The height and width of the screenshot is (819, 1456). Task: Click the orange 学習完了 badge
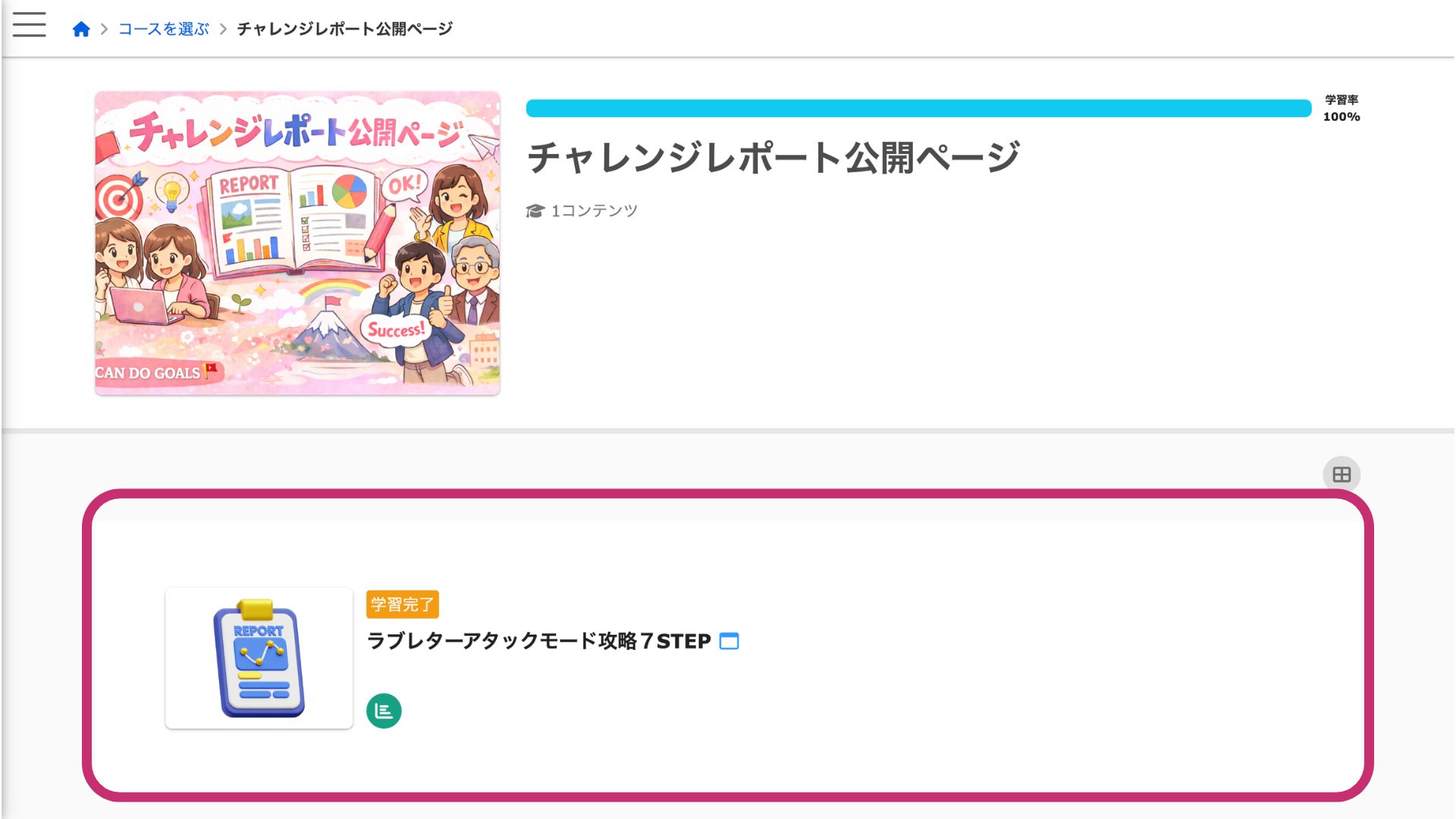(402, 604)
